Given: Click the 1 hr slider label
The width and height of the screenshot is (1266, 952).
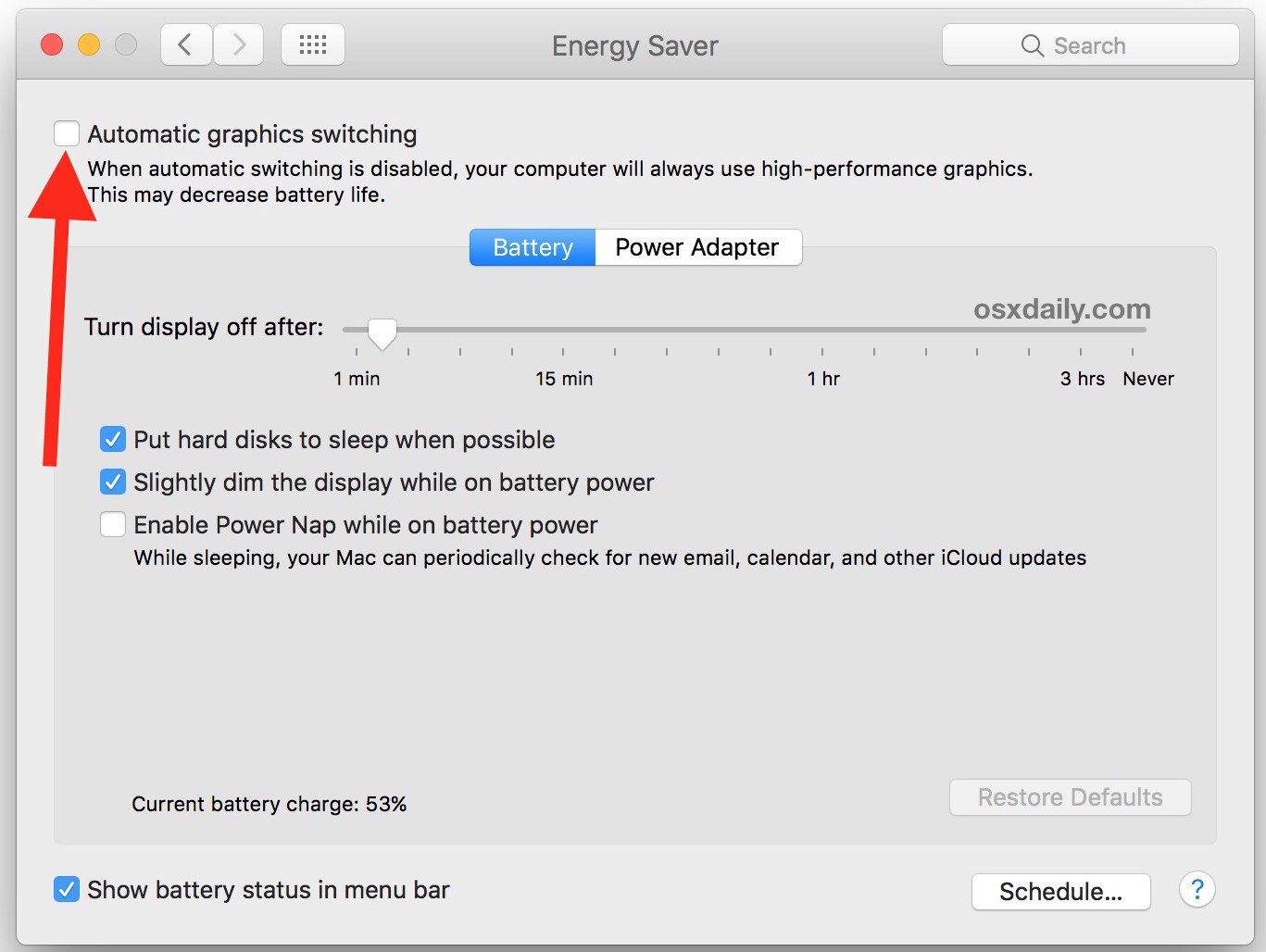Looking at the screenshot, I should point(823,379).
